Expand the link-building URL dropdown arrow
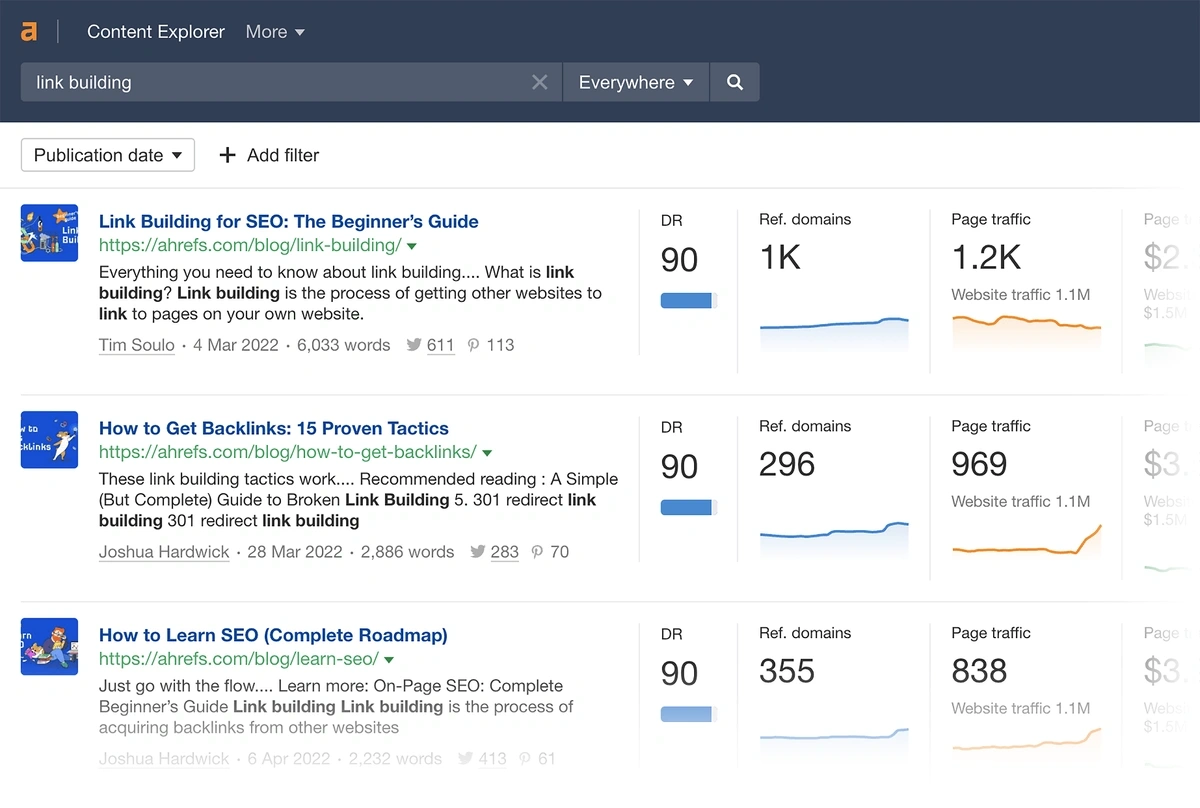 [412, 246]
